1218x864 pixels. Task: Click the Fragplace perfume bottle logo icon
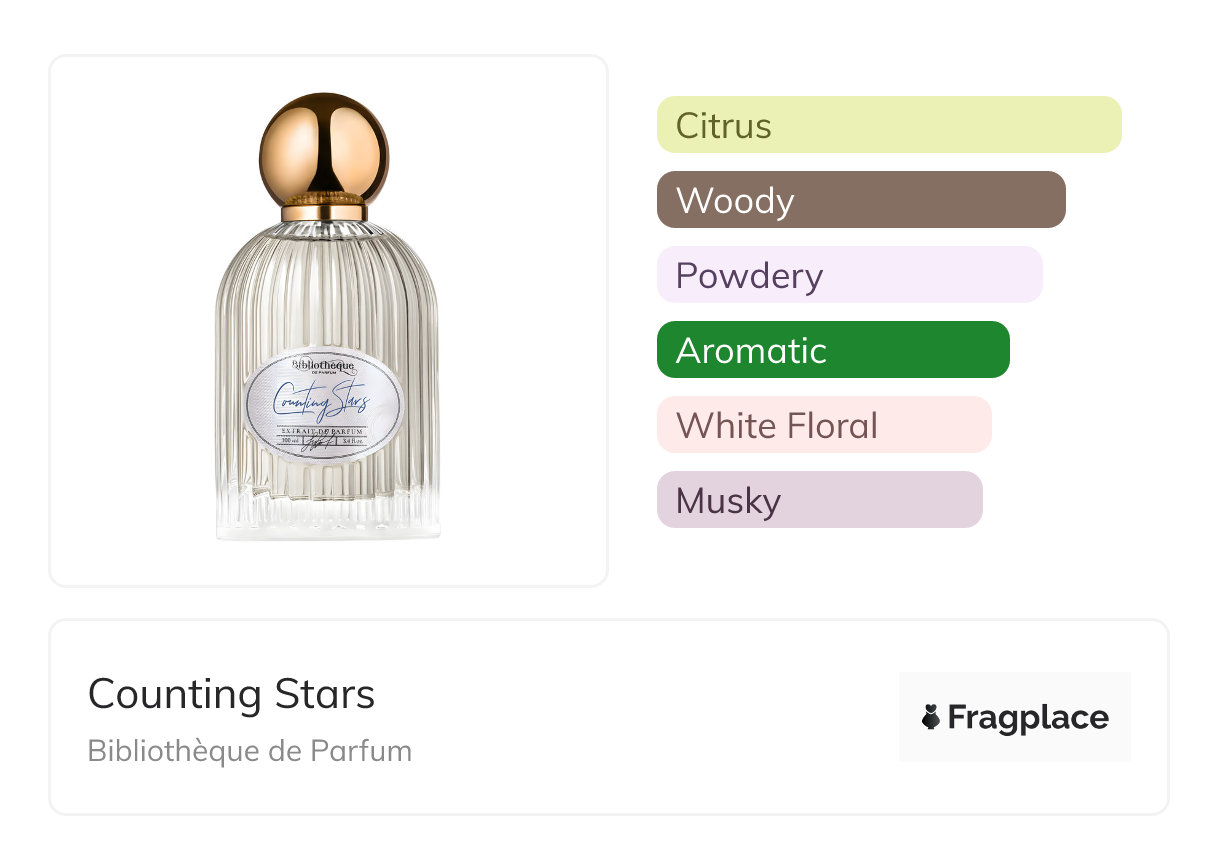931,717
